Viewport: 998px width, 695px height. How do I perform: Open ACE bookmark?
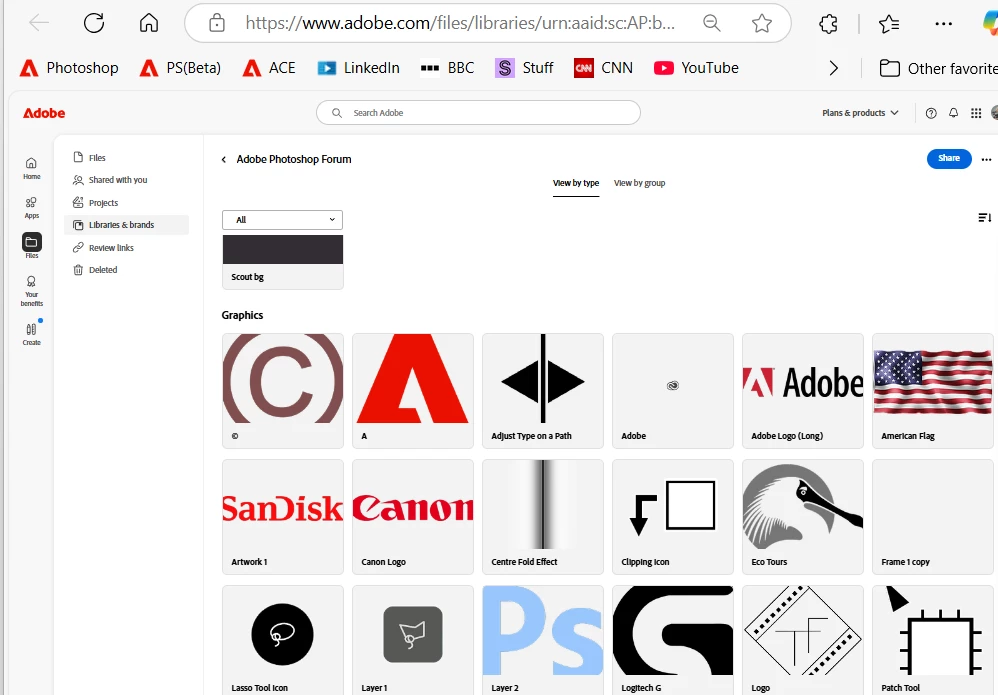coord(269,68)
